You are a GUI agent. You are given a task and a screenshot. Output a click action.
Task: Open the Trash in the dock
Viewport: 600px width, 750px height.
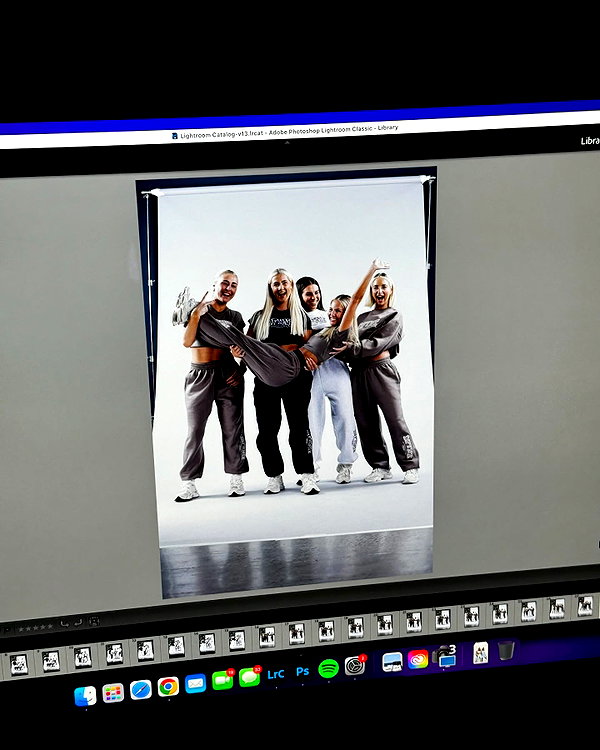coord(506,651)
